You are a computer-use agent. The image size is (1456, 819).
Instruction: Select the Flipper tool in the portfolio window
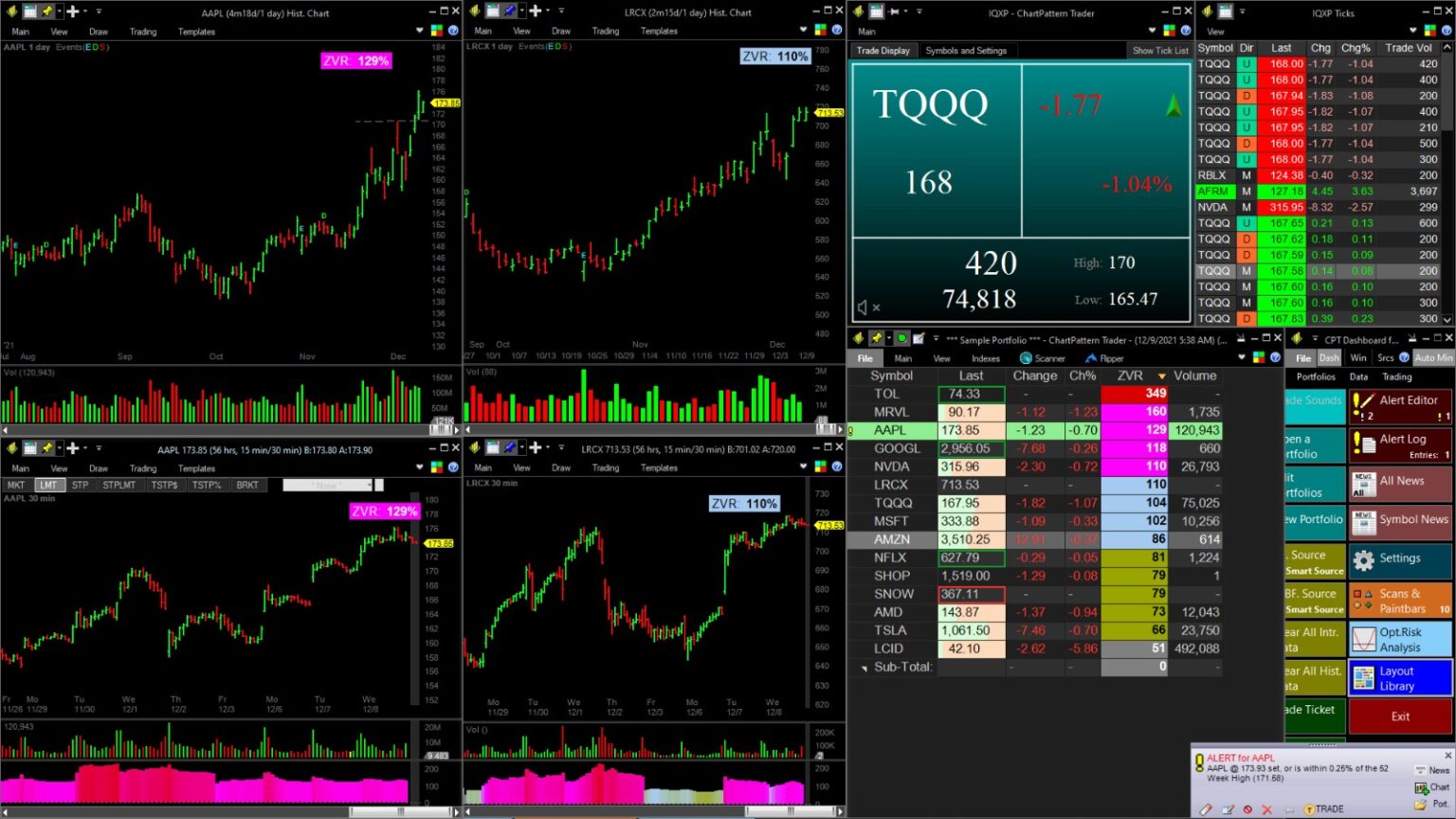1105,358
